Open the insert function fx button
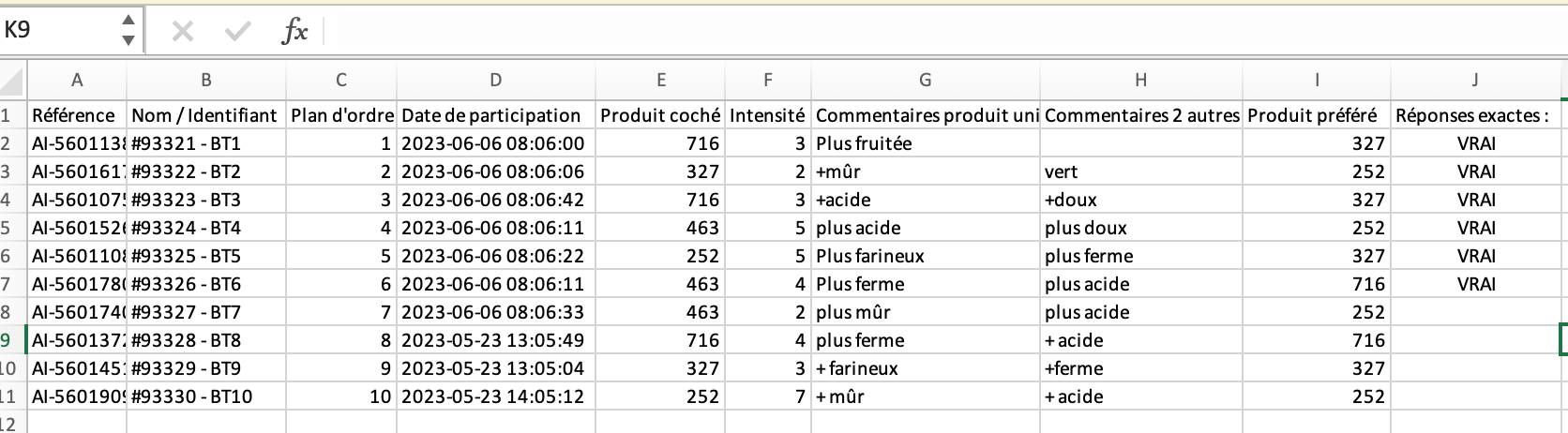1568x433 pixels. click(x=294, y=32)
